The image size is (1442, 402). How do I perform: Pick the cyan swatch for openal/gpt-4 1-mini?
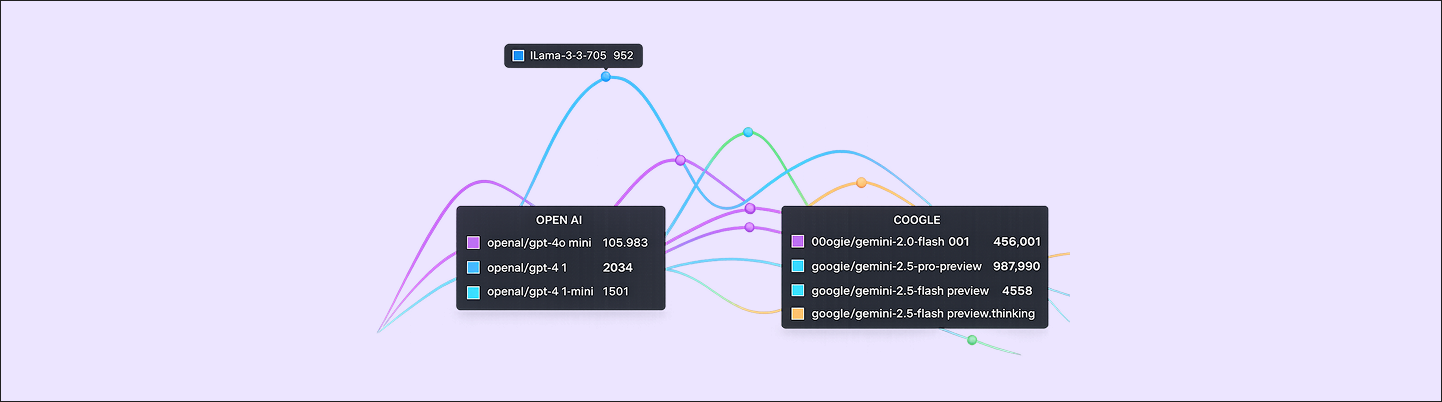(474, 292)
